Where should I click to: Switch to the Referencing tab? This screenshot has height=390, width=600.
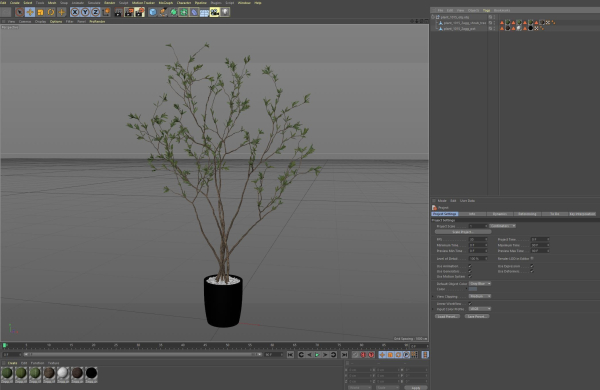[x=527, y=214]
